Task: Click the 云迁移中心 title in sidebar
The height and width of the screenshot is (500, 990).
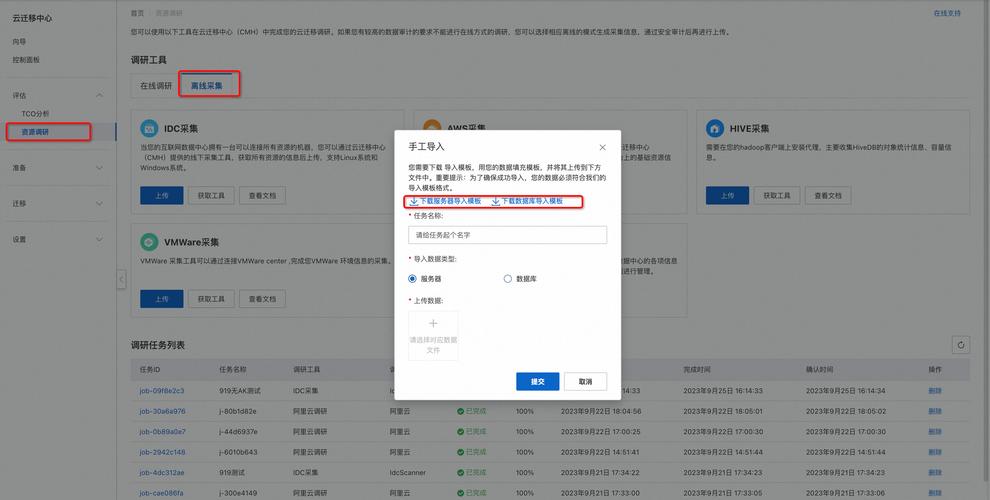Action: coord(32,18)
